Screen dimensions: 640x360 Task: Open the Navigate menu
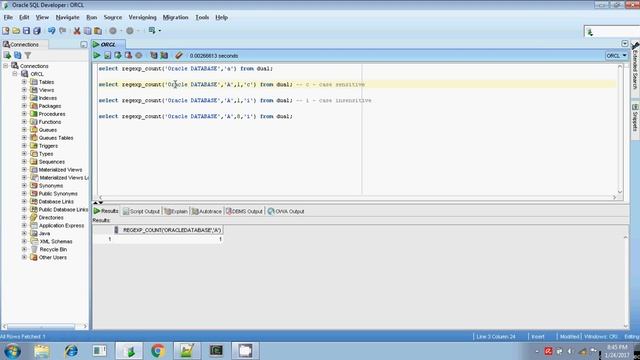click(67, 18)
